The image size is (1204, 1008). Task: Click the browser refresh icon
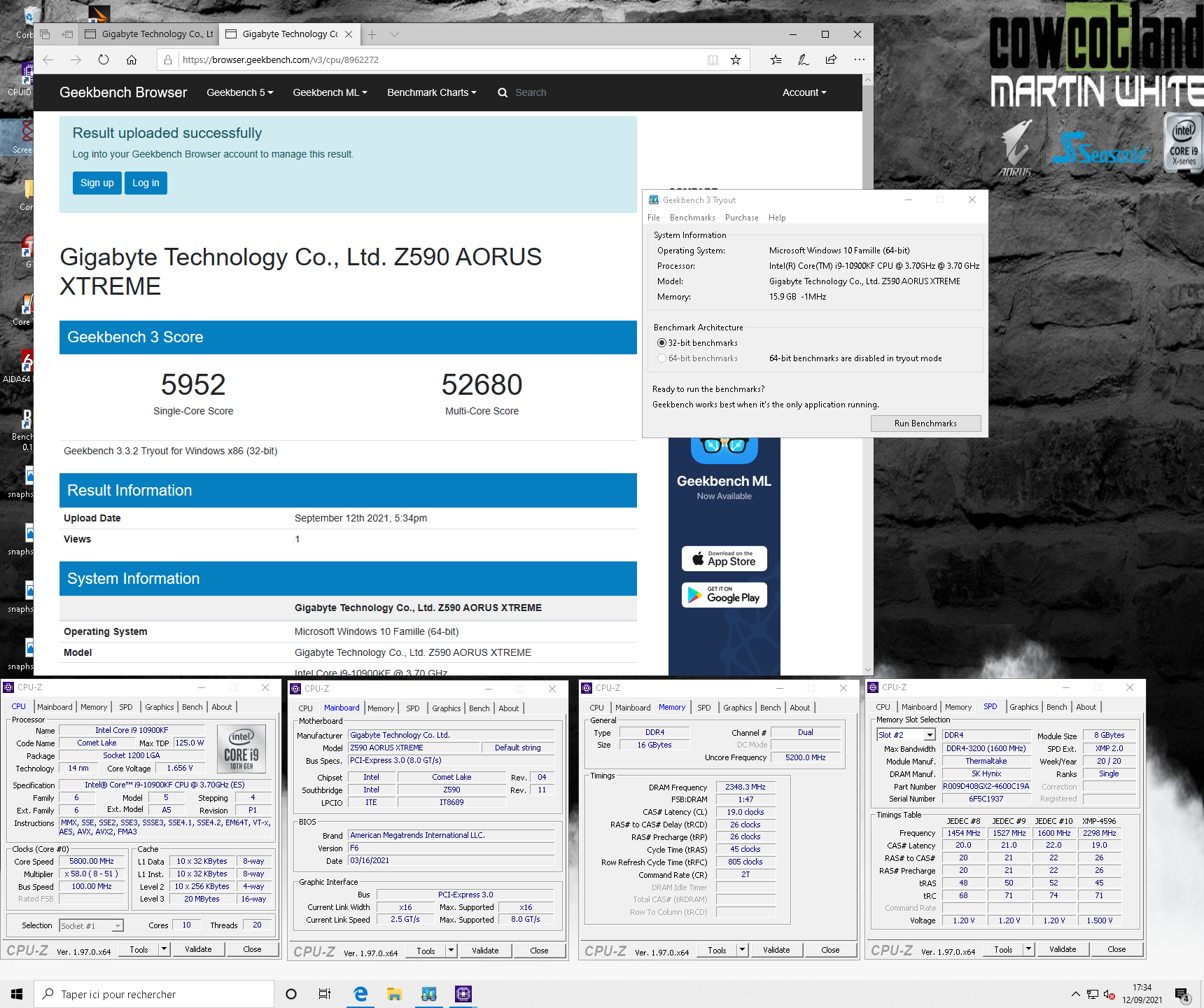click(104, 60)
